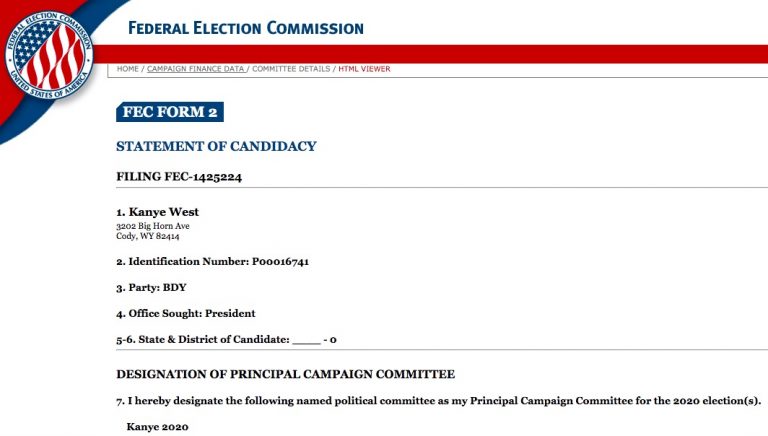The width and height of the screenshot is (768, 436).
Task: Click the Cody, WY 82414 address line
Action: coord(148,237)
